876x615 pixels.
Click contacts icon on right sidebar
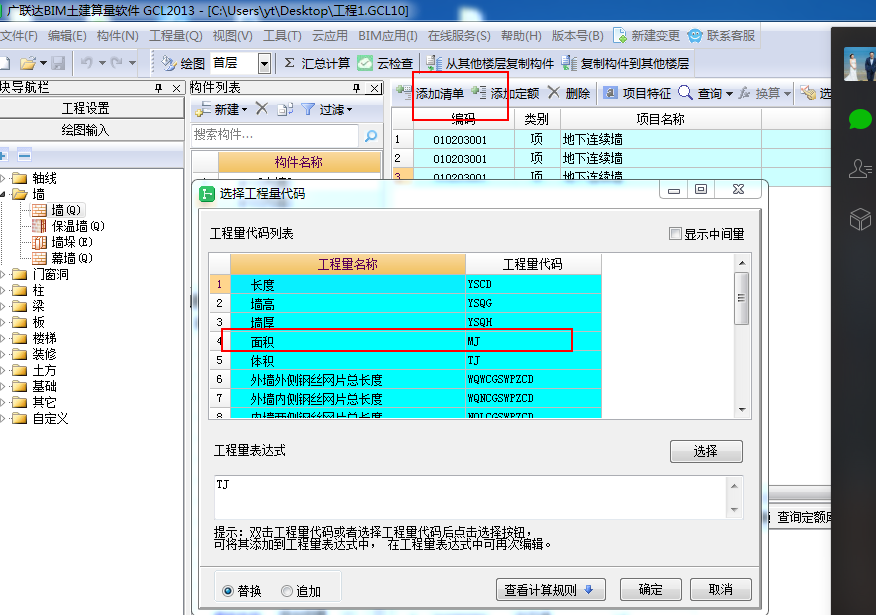coord(860,168)
